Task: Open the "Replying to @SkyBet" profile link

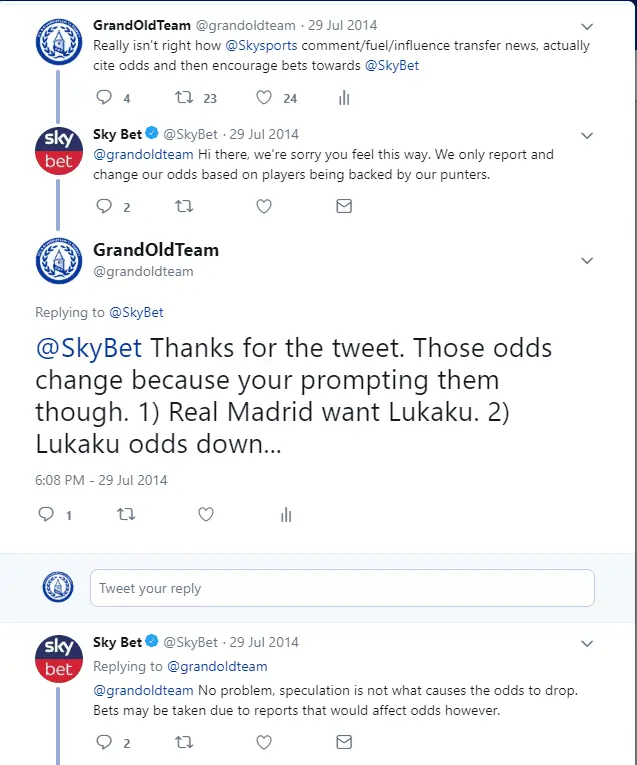Action: pos(136,312)
